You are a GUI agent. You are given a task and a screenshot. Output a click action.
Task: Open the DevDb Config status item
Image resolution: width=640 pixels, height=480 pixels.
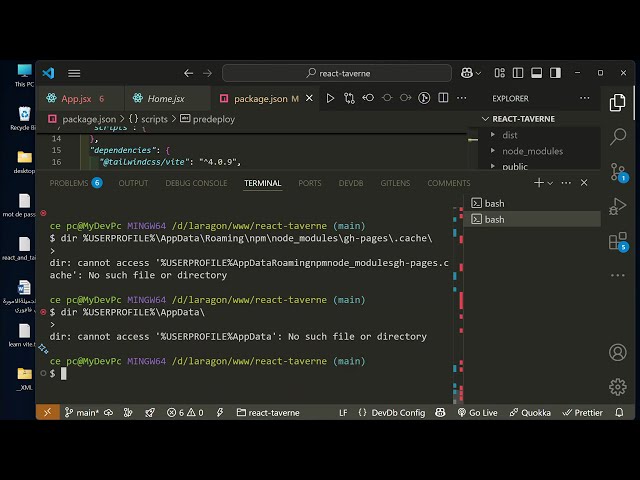coord(392,413)
